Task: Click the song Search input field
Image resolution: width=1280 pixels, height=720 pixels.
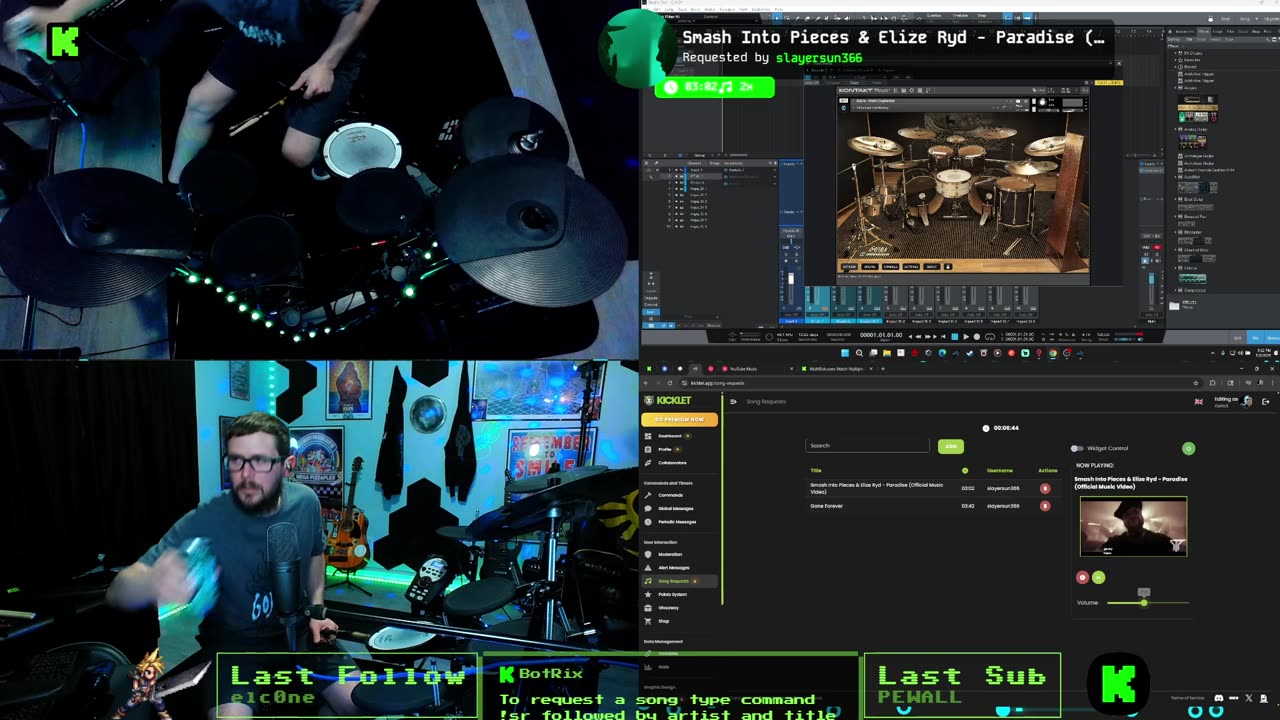Action: point(868,446)
